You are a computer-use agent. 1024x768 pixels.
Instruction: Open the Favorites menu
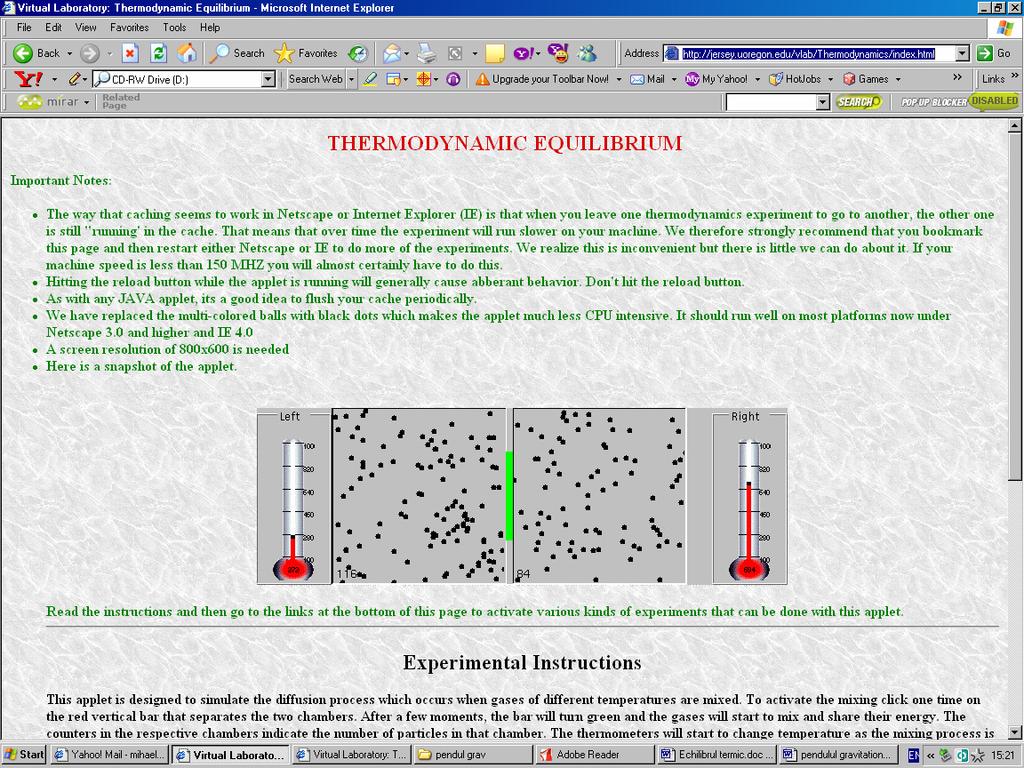click(x=129, y=27)
